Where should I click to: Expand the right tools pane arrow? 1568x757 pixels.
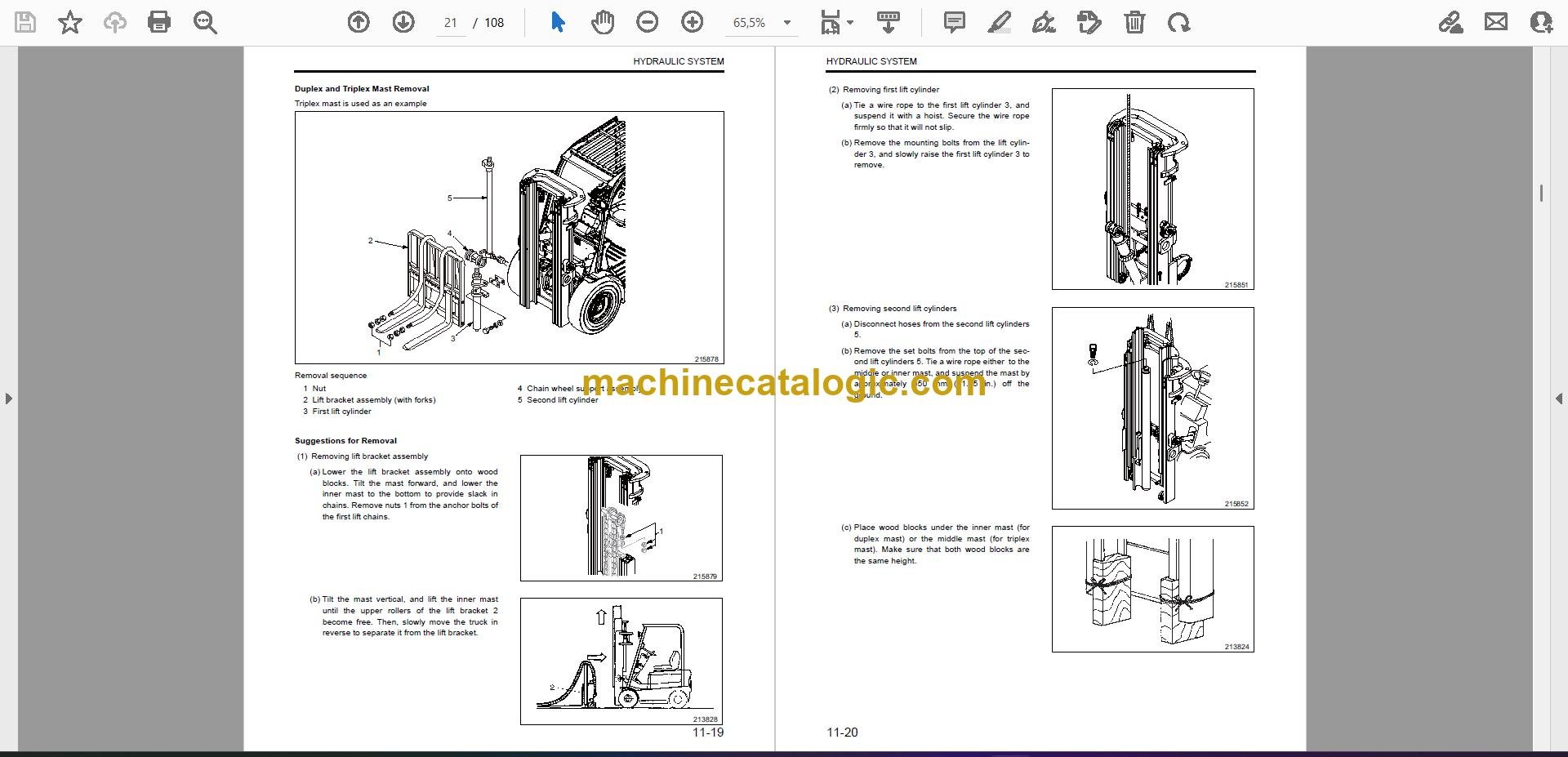point(1559,399)
